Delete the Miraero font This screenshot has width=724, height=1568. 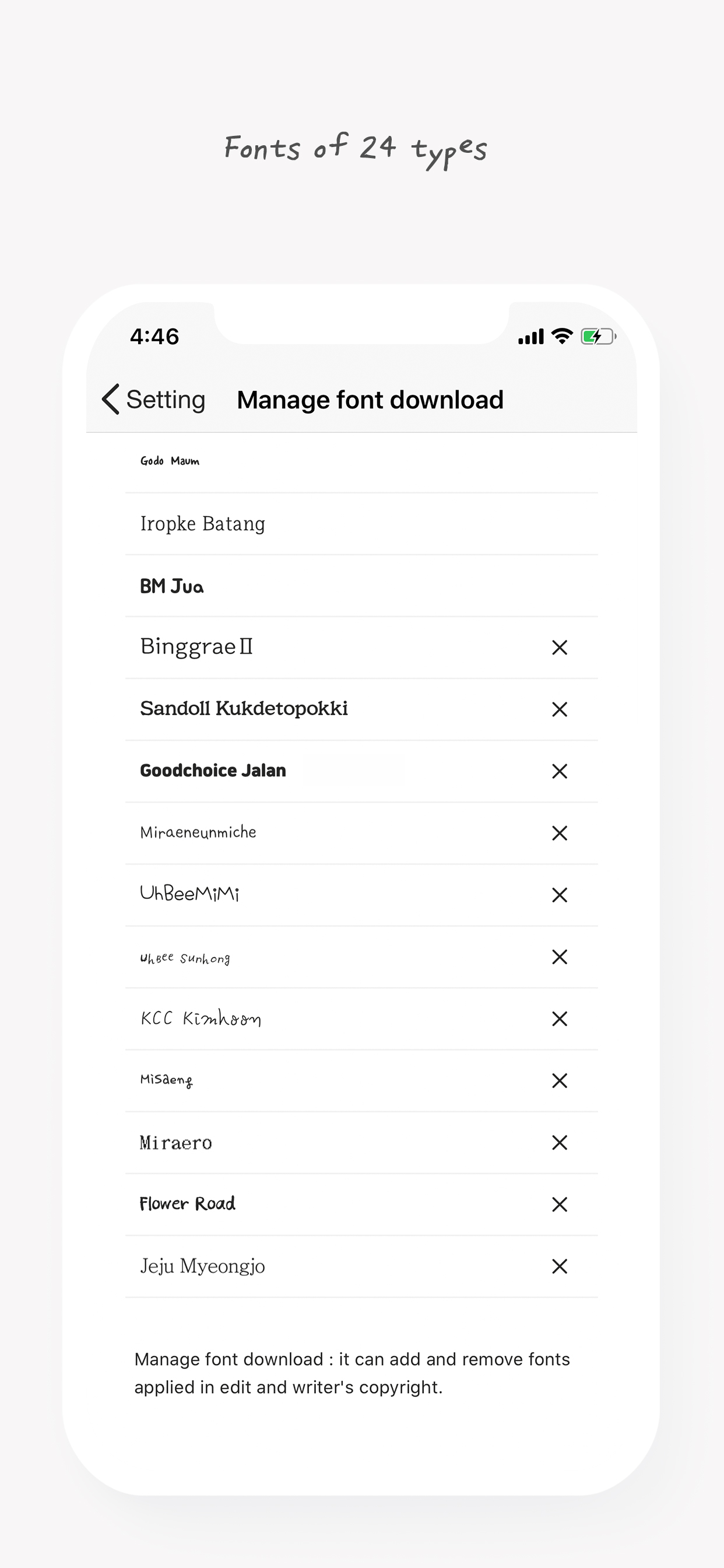(x=560, y=1143)
